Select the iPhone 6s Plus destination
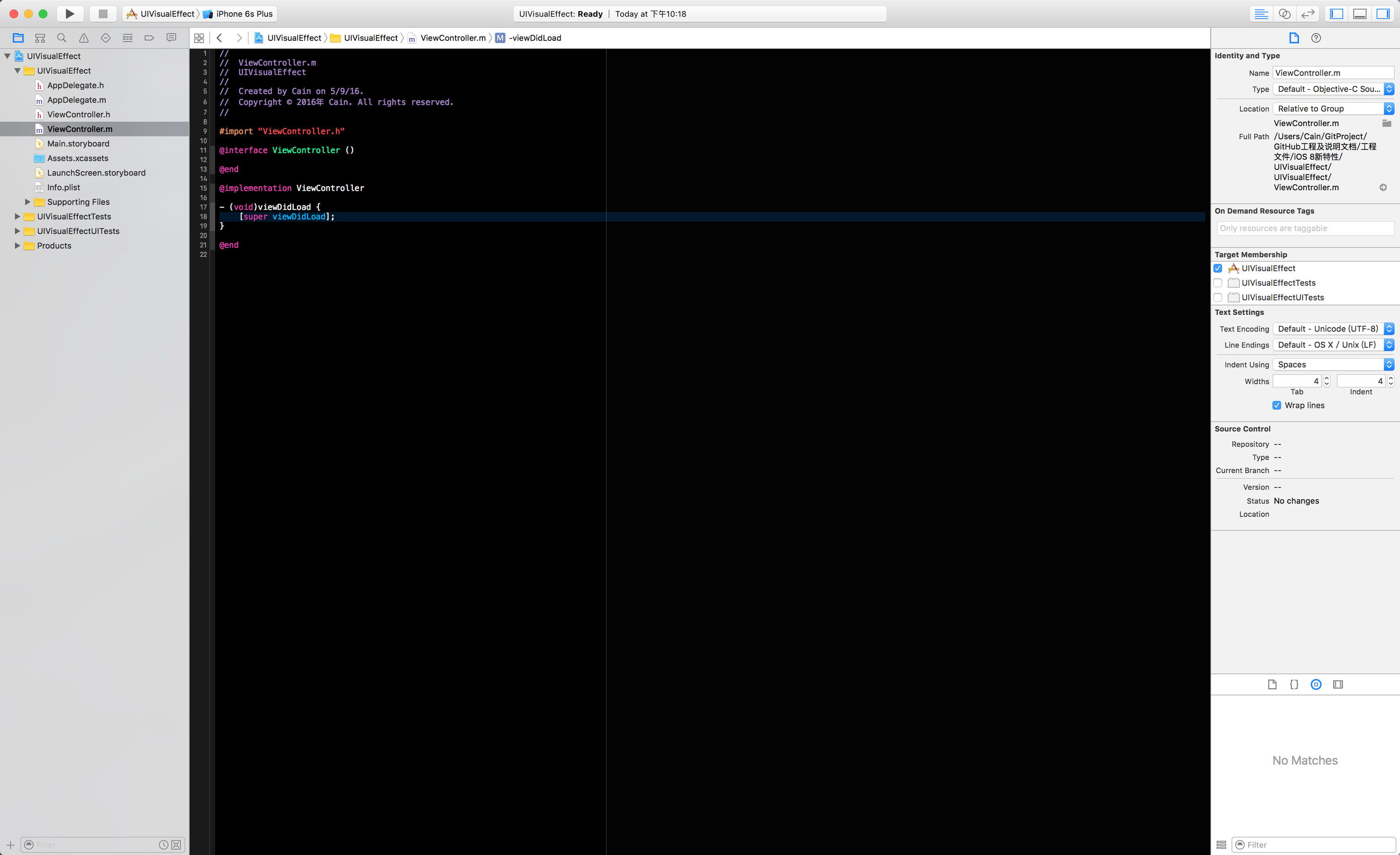 (244, 13)
